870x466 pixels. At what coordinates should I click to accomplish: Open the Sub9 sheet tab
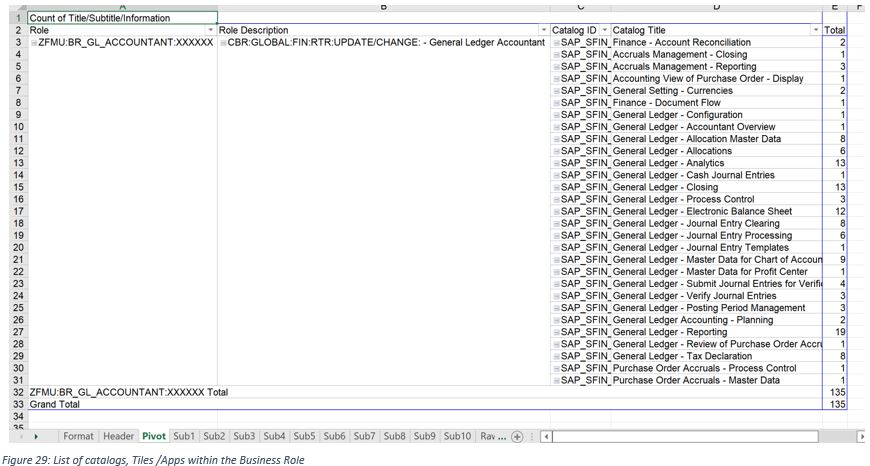[x=424, y=436]
